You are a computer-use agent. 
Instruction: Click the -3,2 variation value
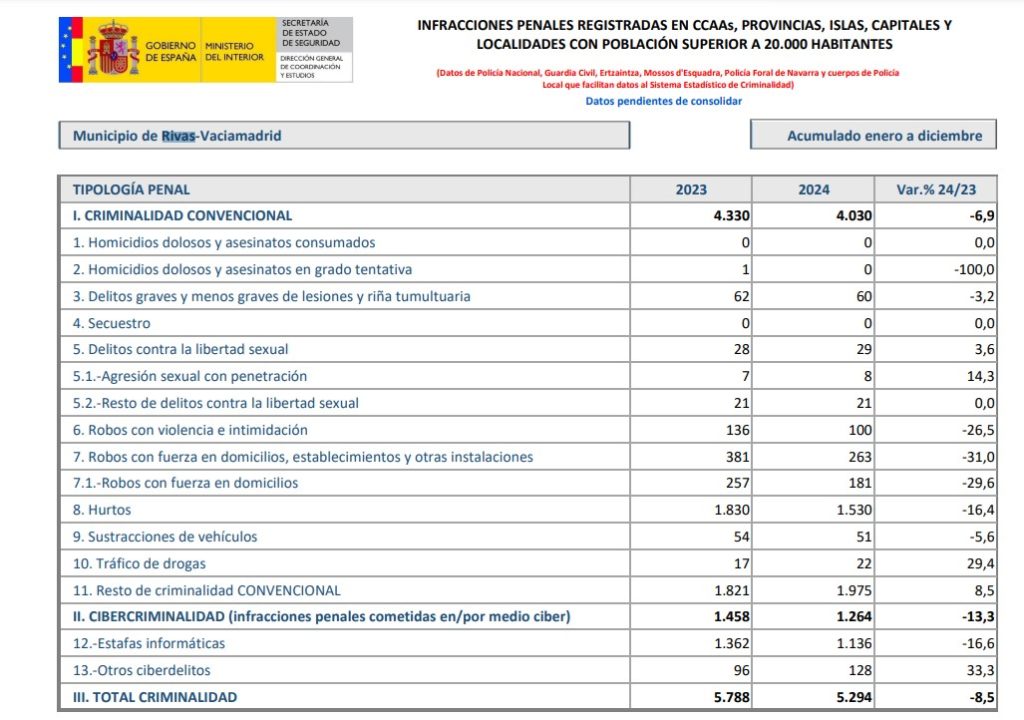982,296
